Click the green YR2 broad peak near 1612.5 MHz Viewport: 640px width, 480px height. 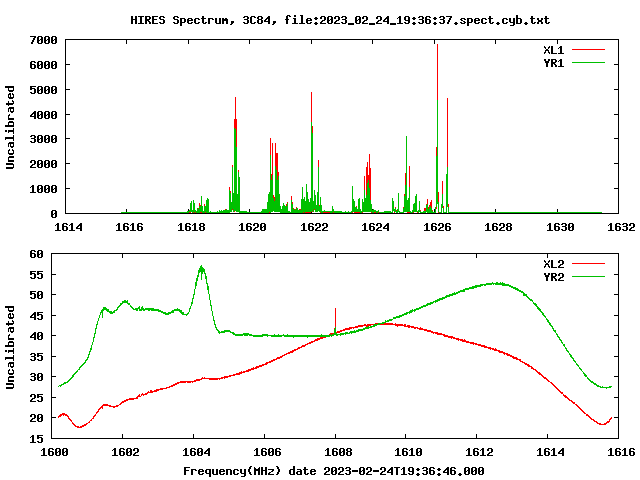(x=496, y=283)
